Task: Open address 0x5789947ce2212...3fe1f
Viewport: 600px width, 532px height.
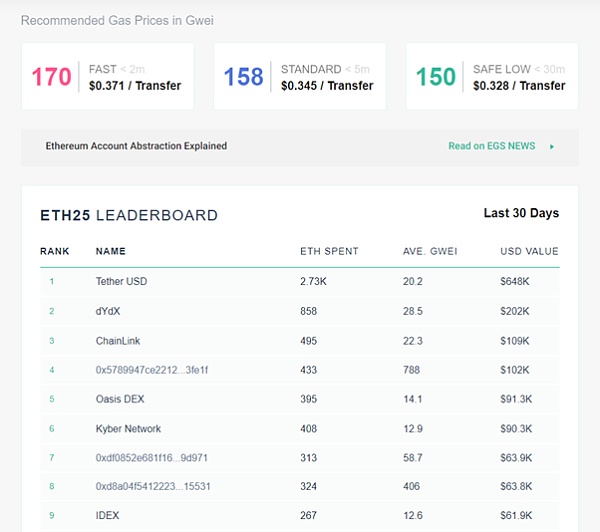Action: (152, 370)
